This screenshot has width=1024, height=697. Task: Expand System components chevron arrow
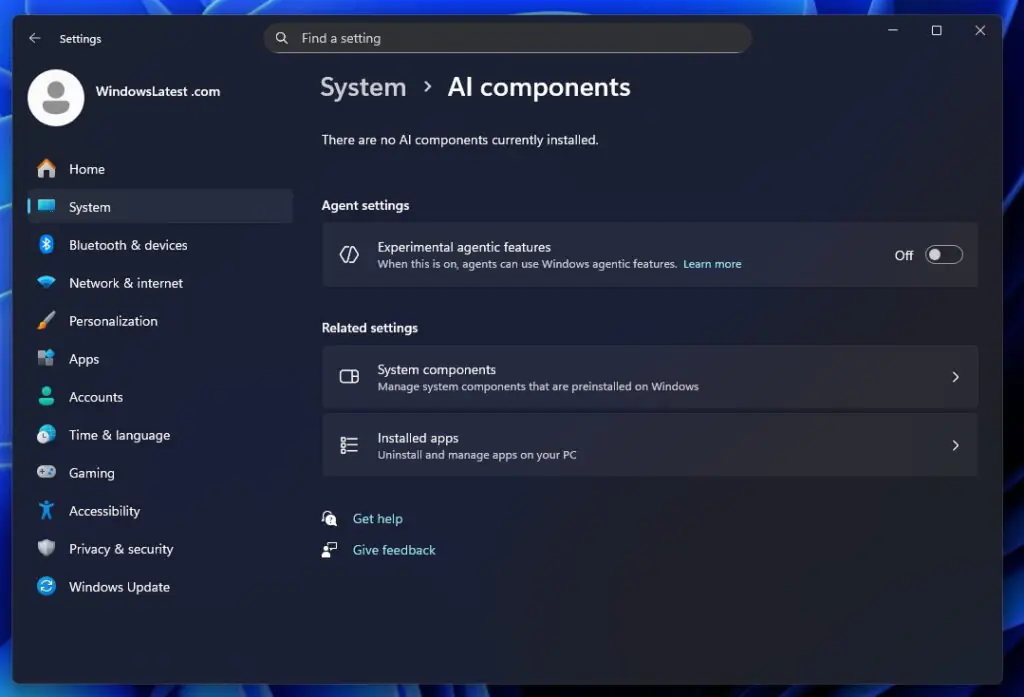pos(955,377)
